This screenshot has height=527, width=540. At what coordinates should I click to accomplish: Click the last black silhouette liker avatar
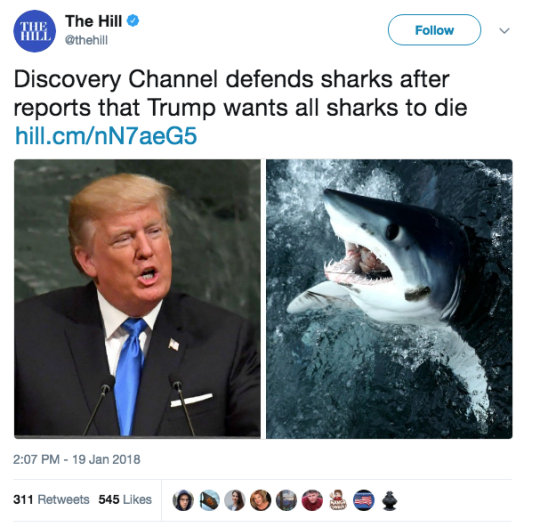point(390,500)
